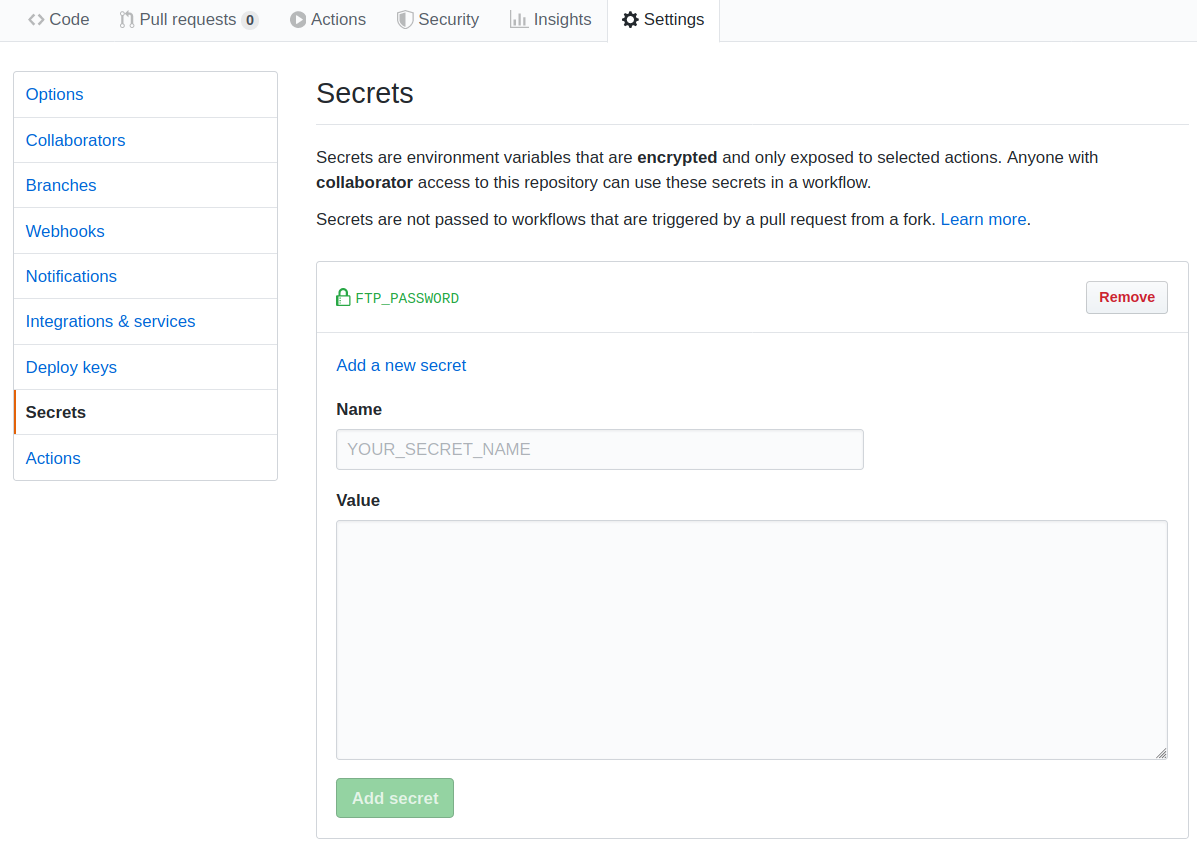Go to the Insights tab
Image resolution: width=1197 pixels, height=853 pixels.
(x=550, y=20)
